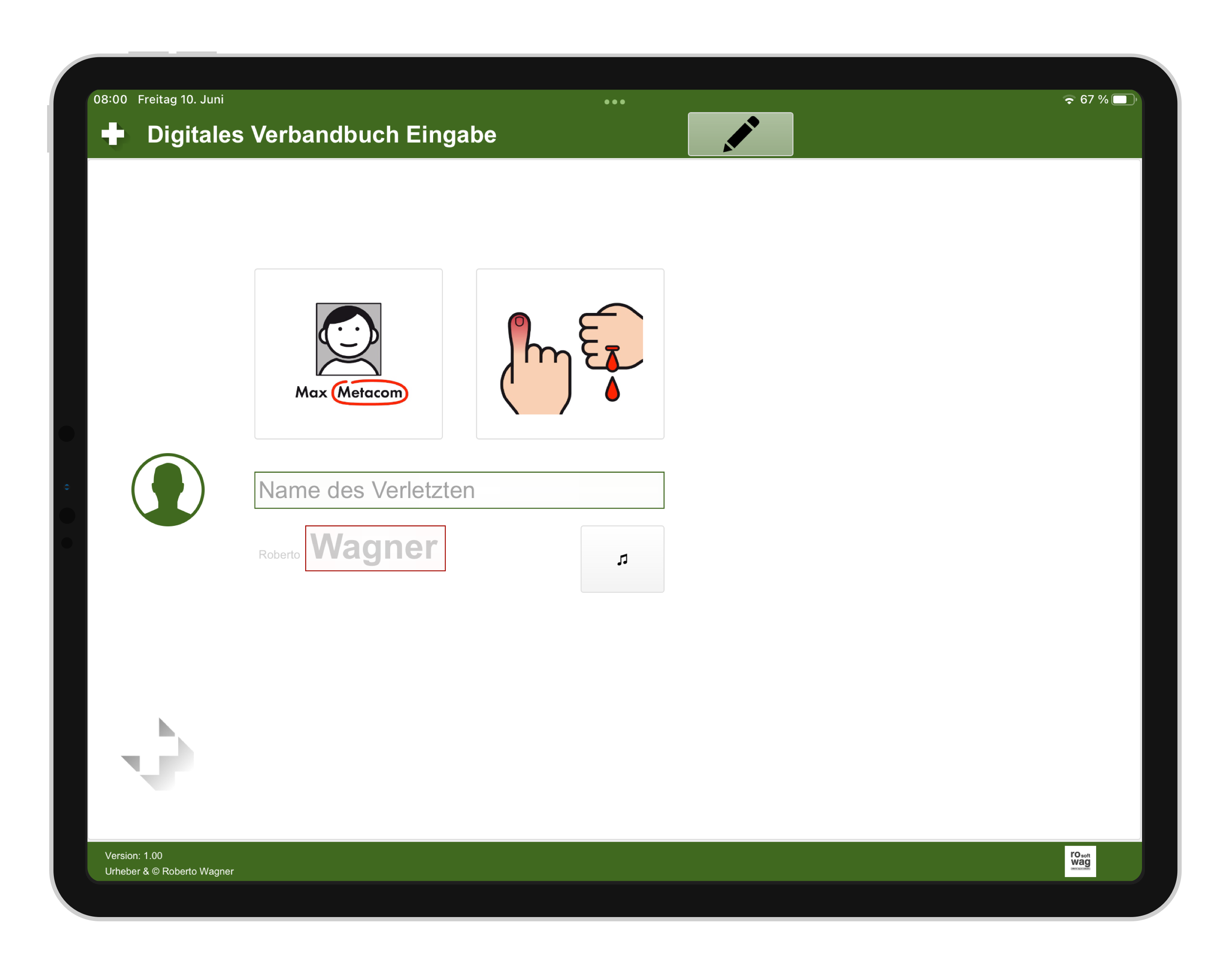Select the injured finger and bleeding hand tile
Image resolution: width=1232 pixels, height=973 pixels.
click(570, 354)
